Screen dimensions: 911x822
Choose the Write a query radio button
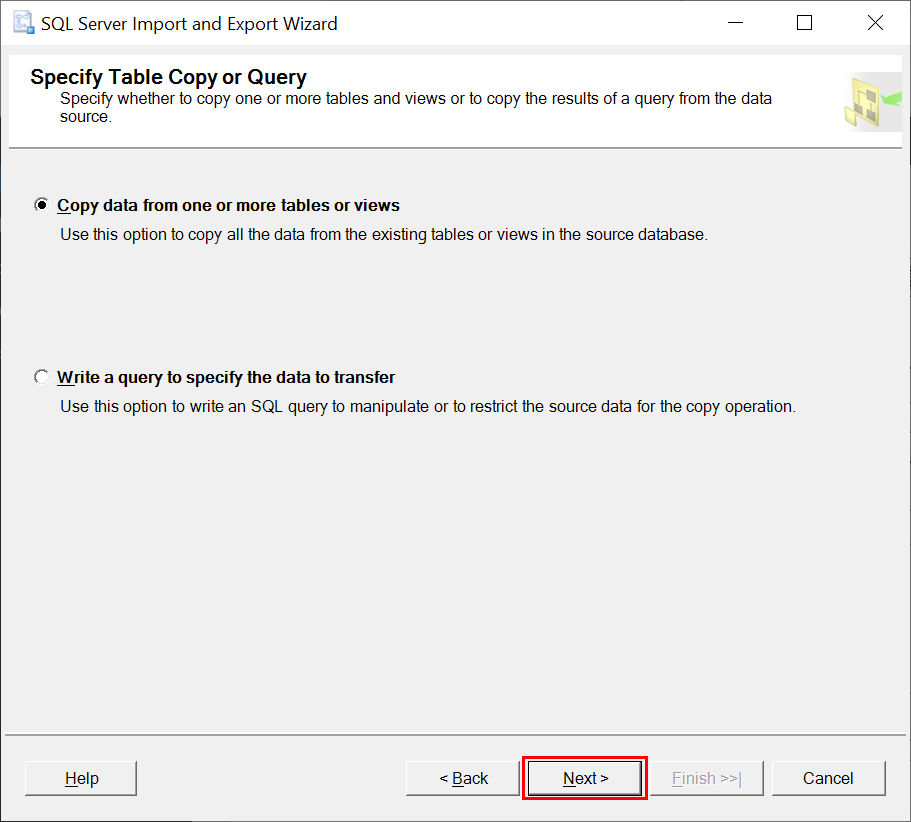[41, 377]
